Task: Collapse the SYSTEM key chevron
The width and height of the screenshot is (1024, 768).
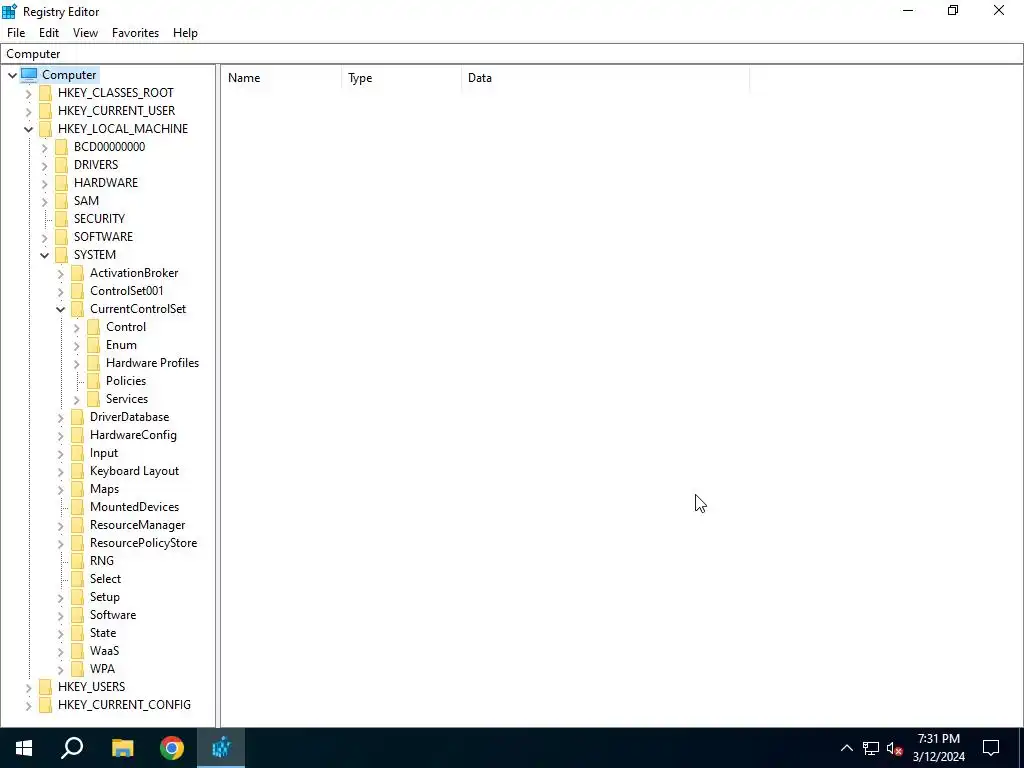Action: coord(44,255)
